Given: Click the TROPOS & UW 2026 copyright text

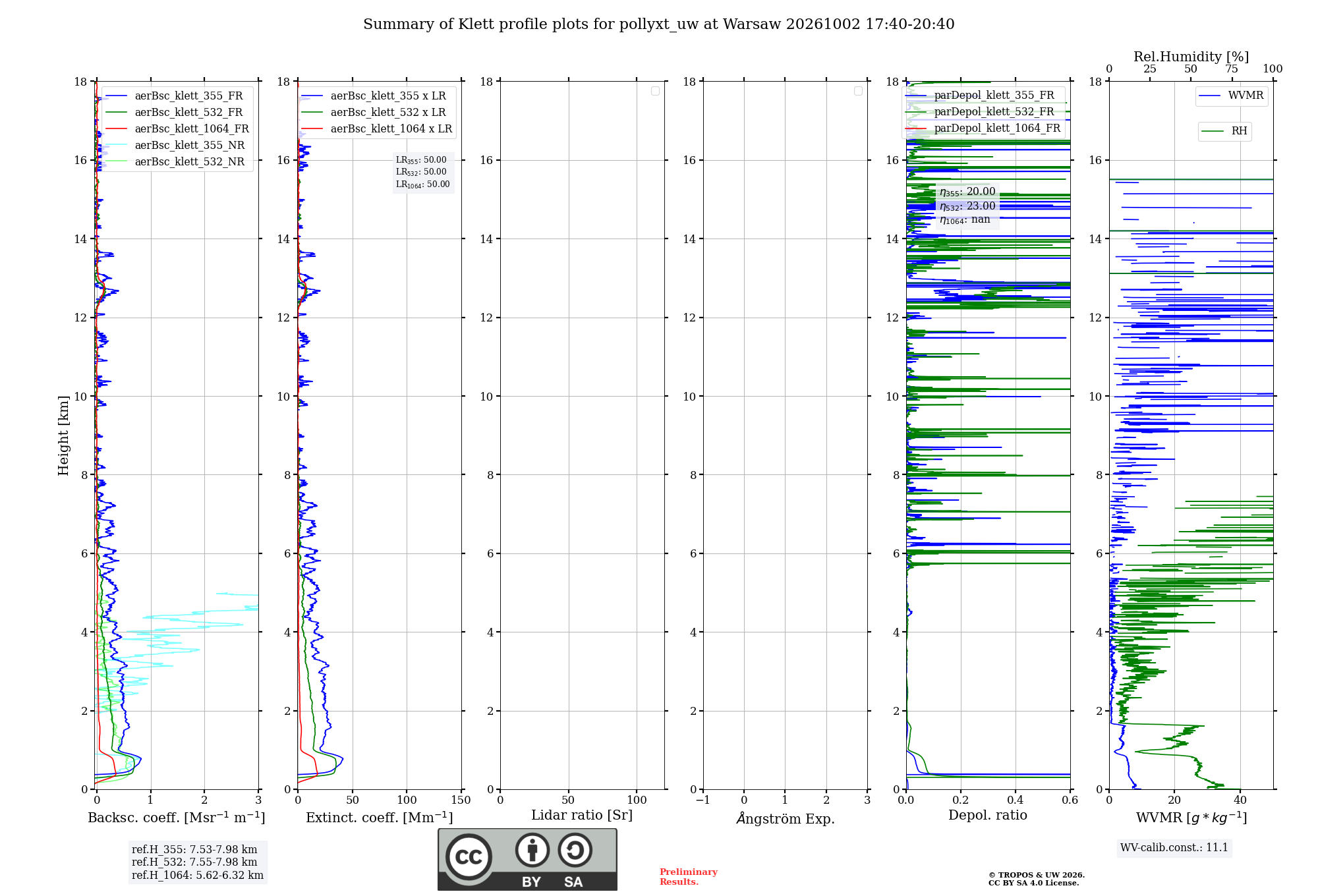Looking at the screenshot, I should 1037,879.
